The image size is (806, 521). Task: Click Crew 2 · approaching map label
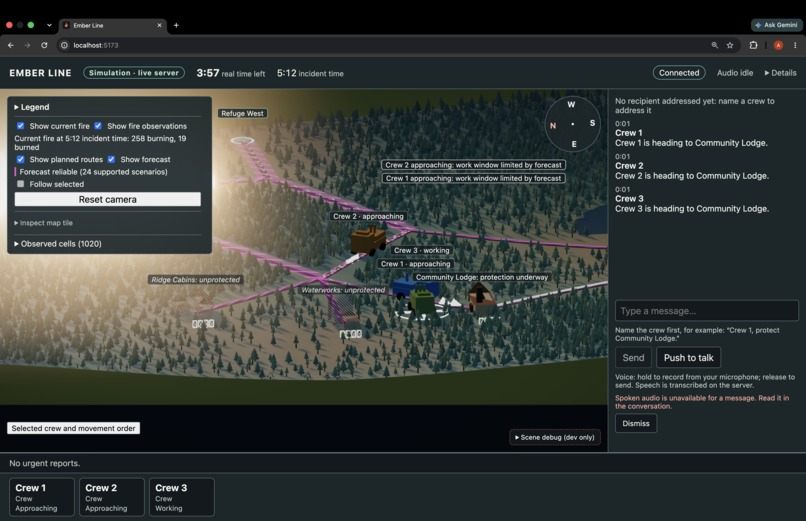368,216
